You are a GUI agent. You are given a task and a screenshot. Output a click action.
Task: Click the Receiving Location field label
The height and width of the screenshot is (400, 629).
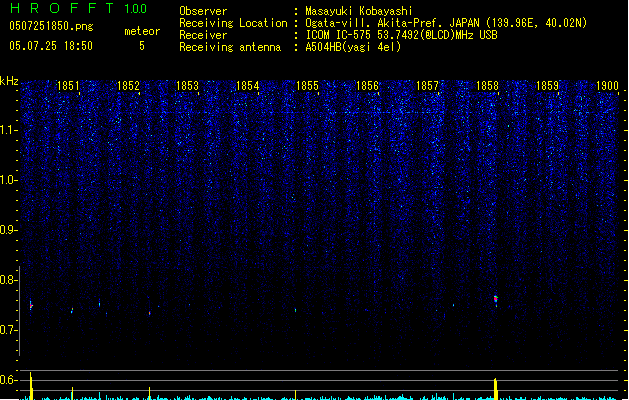click(233, 23)
